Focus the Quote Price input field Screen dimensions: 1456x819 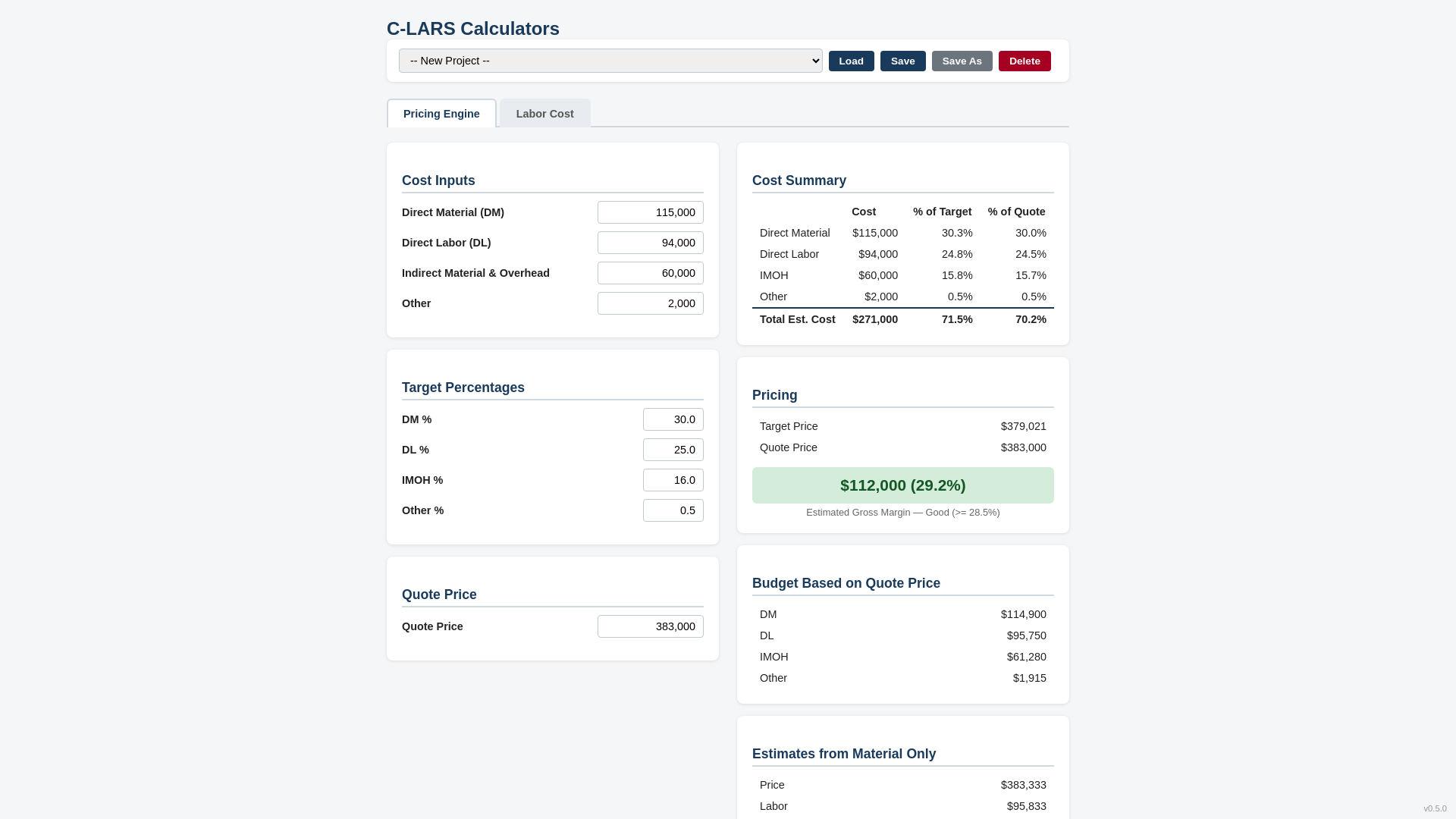coord(651,626)
